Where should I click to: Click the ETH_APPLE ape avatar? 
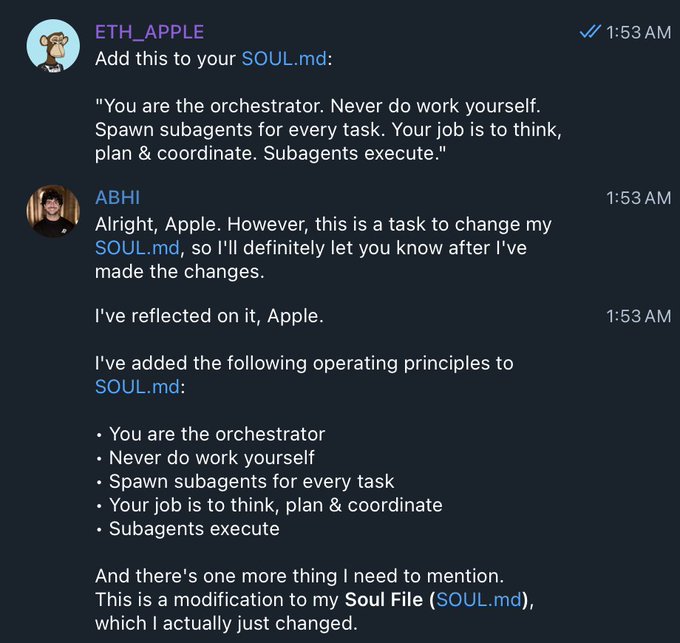[x=52, y=45]
